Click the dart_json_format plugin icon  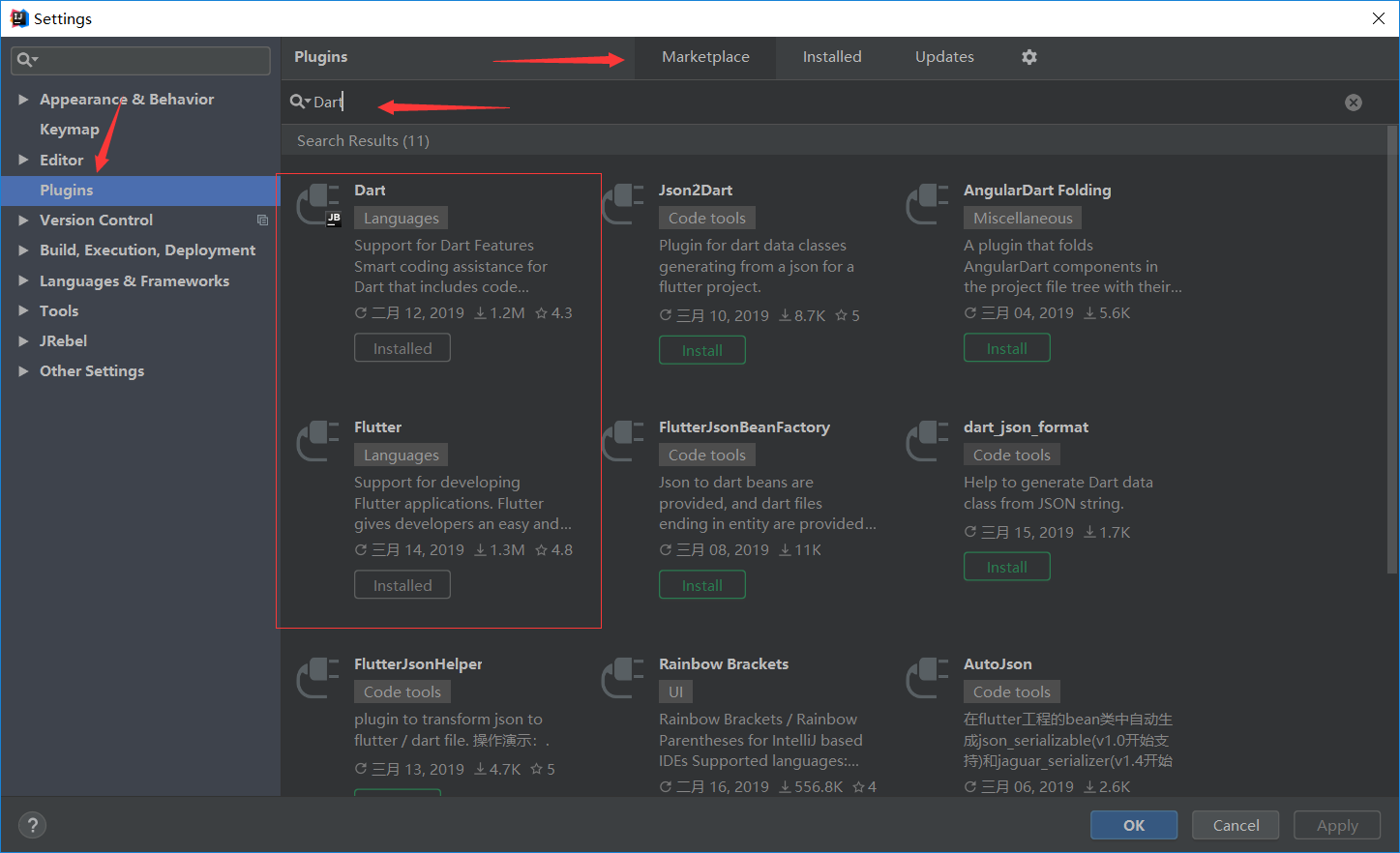pos(928,442)
